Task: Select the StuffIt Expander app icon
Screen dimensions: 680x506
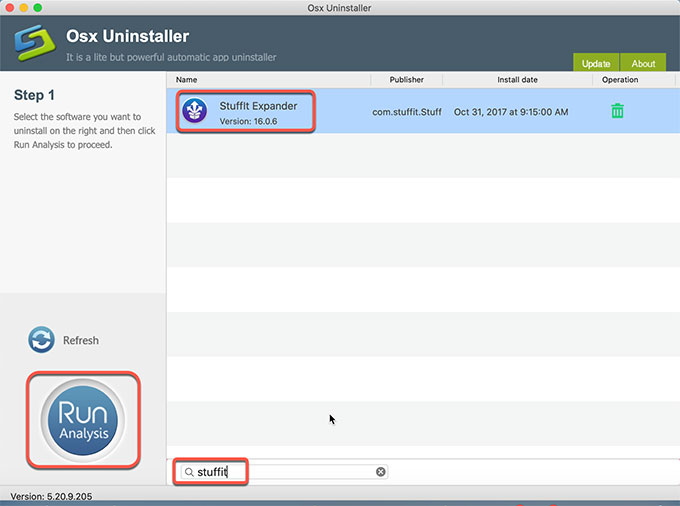Action: [194, 111]
